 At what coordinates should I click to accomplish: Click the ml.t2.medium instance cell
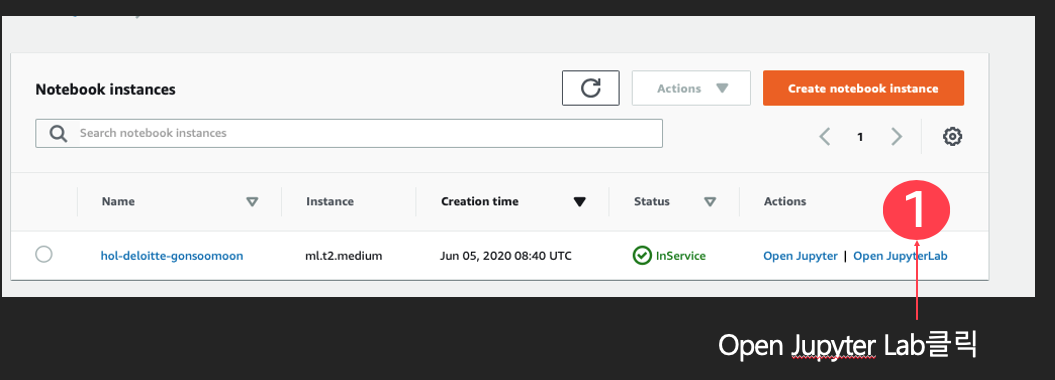point(344,256)
